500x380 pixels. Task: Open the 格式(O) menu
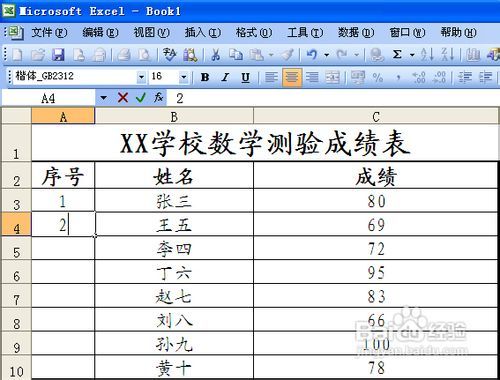click(x=254, y=32)
